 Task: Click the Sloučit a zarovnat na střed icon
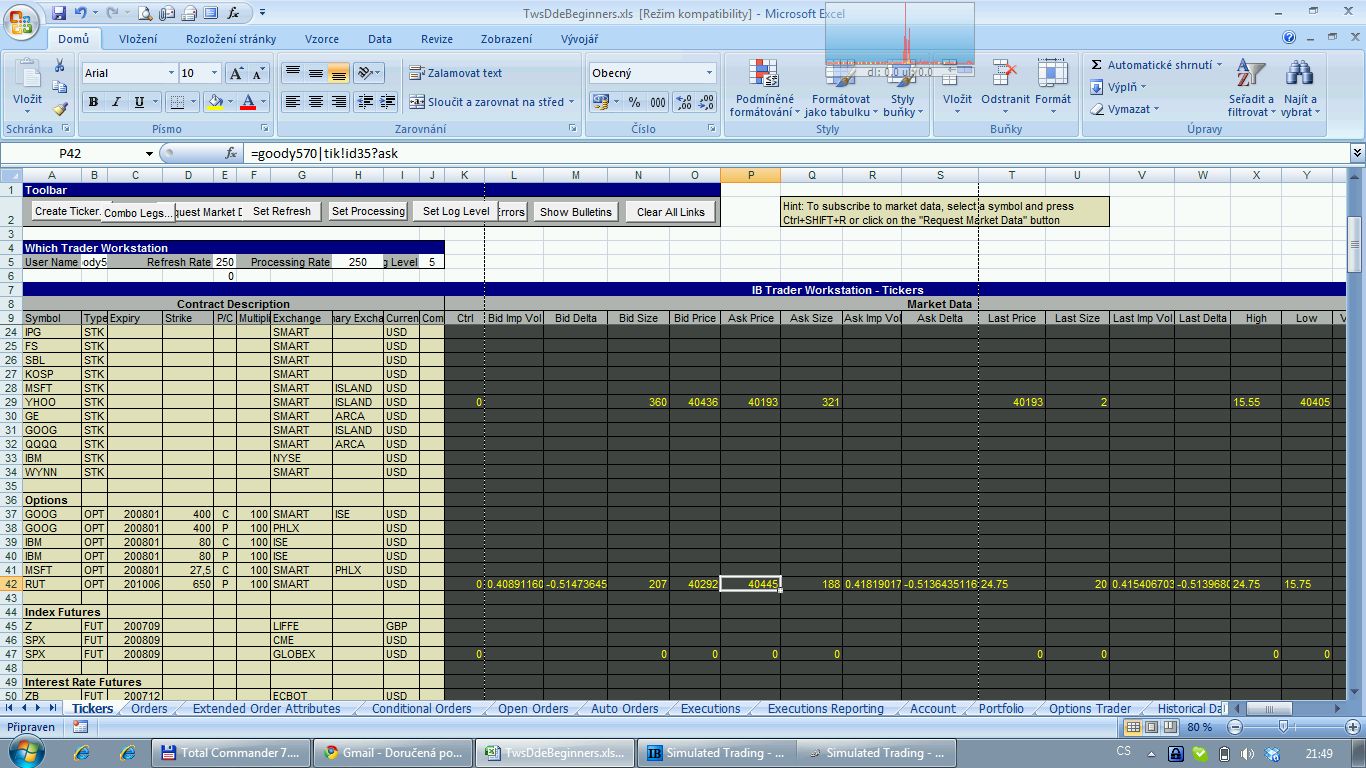(x=416, y=102)
